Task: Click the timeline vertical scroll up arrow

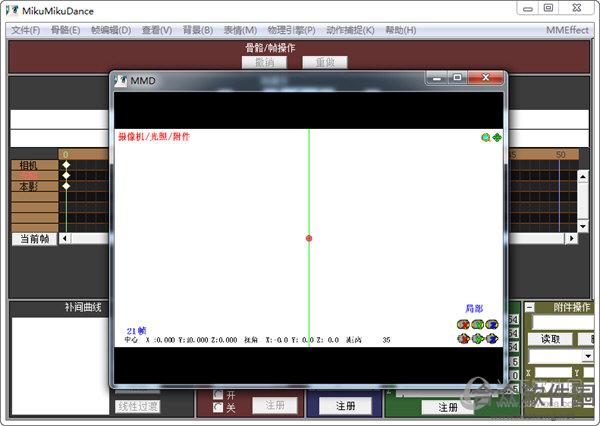Action: pyautogui.click(x=583, y=176)
